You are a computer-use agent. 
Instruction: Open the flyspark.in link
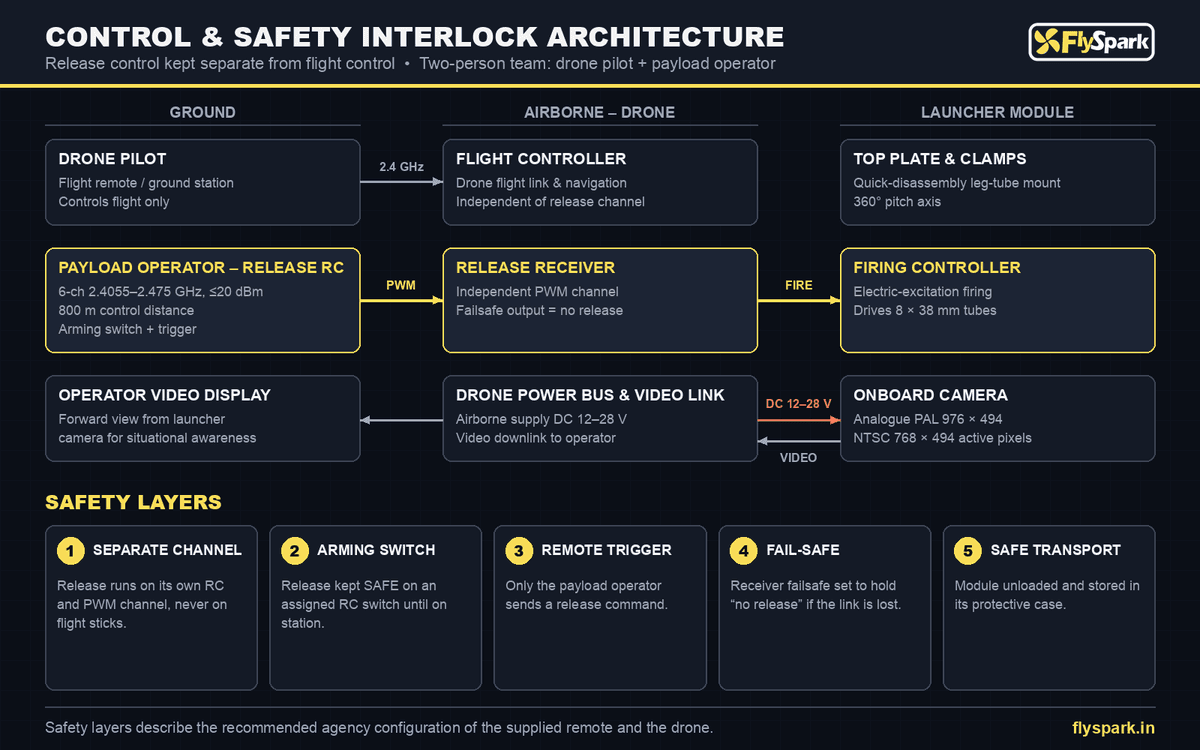tap(1113, 727)
